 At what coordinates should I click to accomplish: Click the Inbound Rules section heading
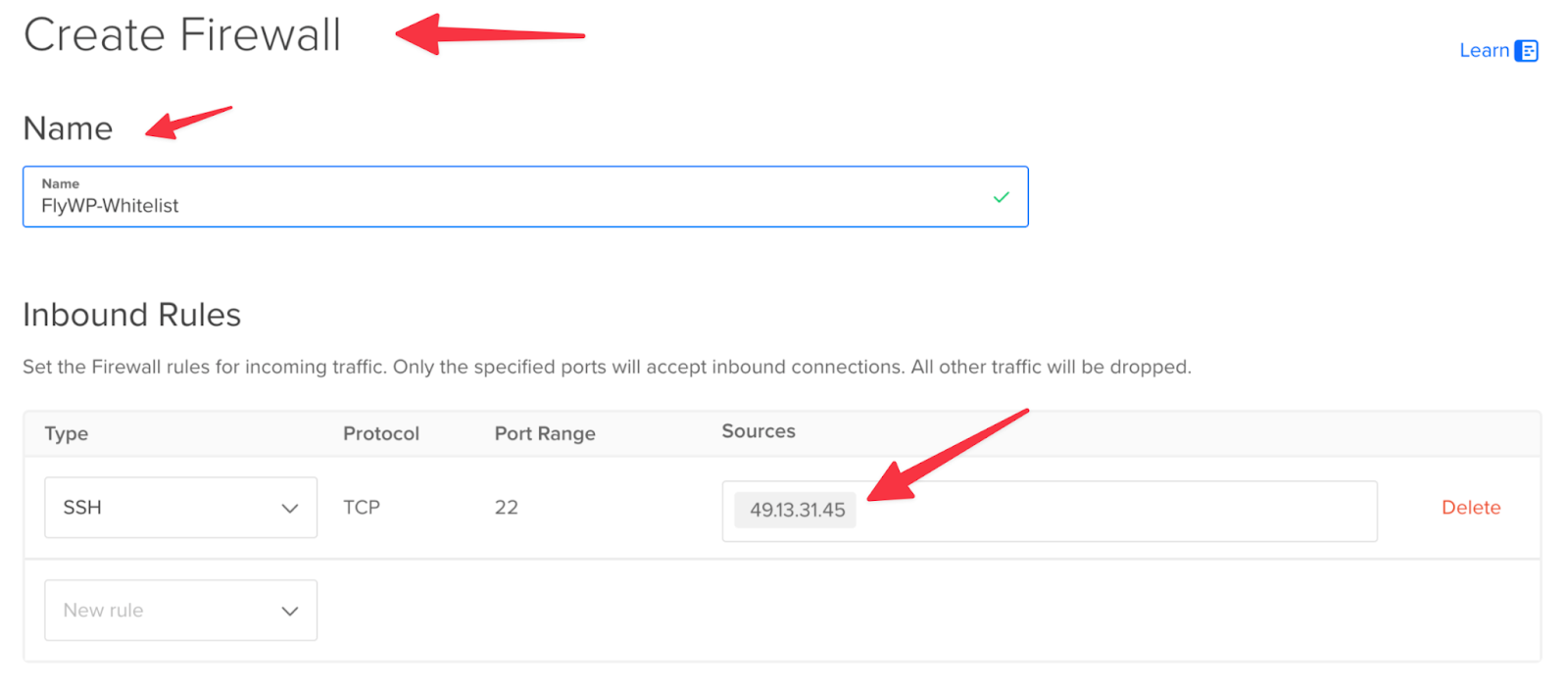pos(131,315)
